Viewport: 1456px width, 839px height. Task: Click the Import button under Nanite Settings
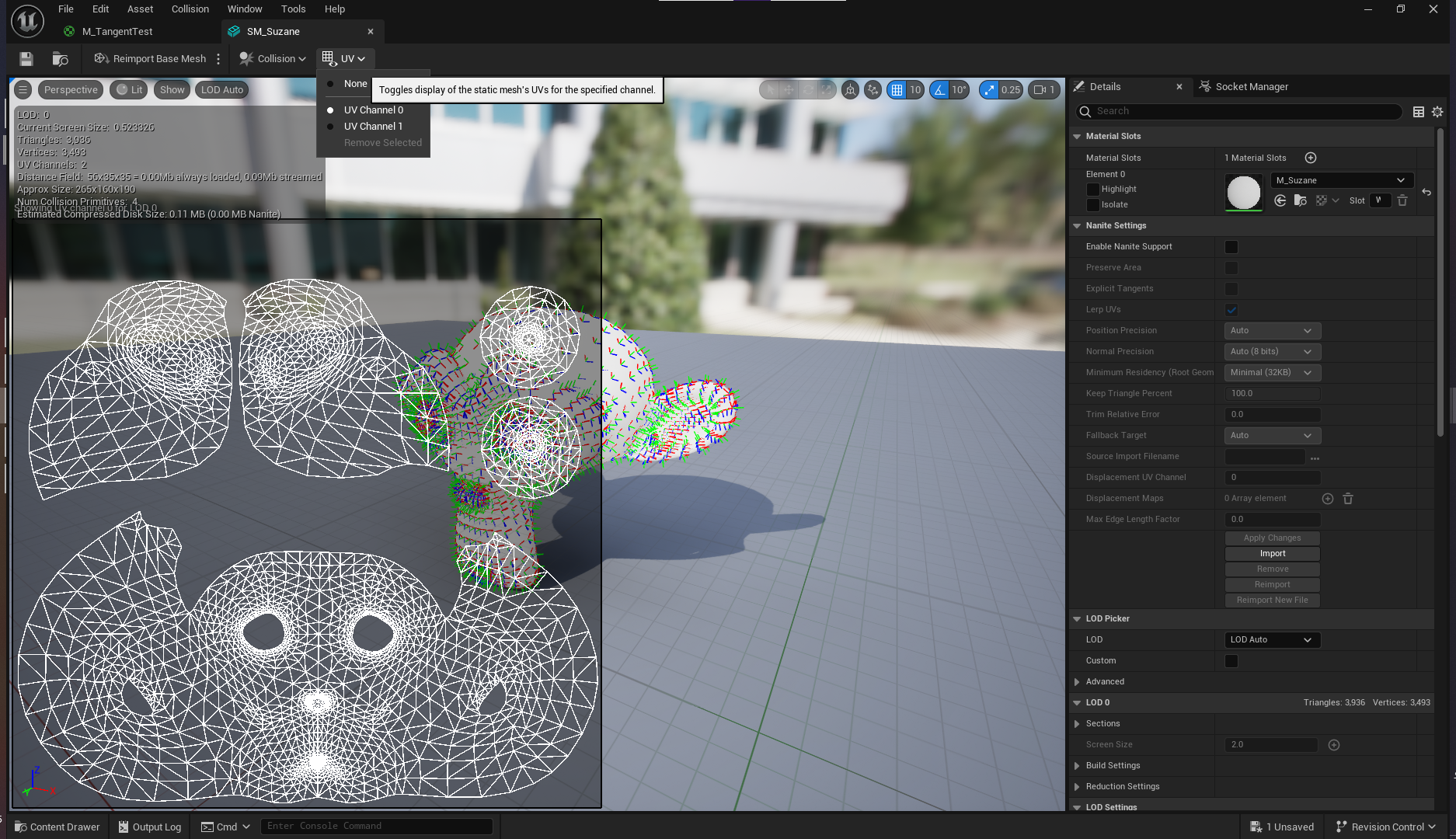pos(1272,554)
